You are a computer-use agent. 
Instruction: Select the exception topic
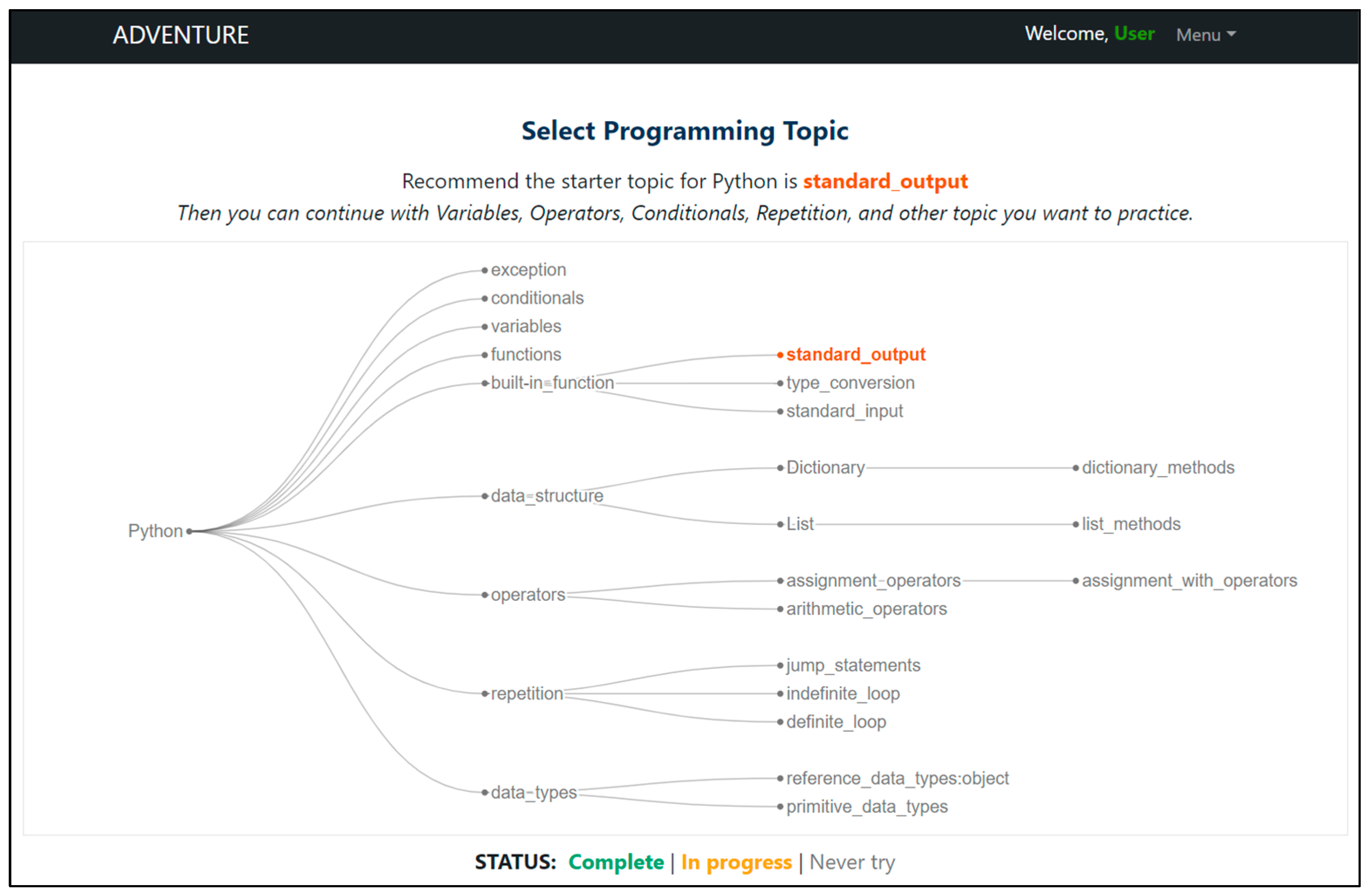528,270
